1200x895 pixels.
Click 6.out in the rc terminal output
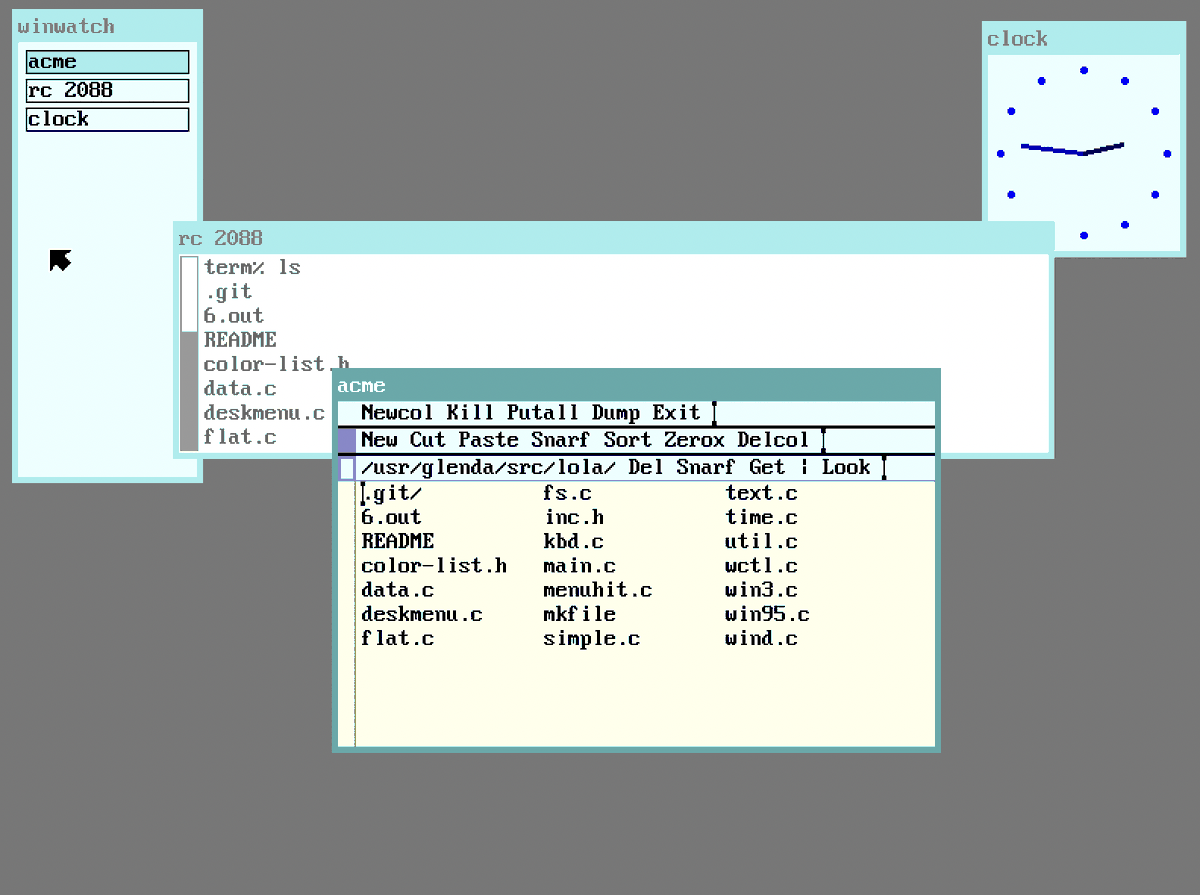(234, 316)
